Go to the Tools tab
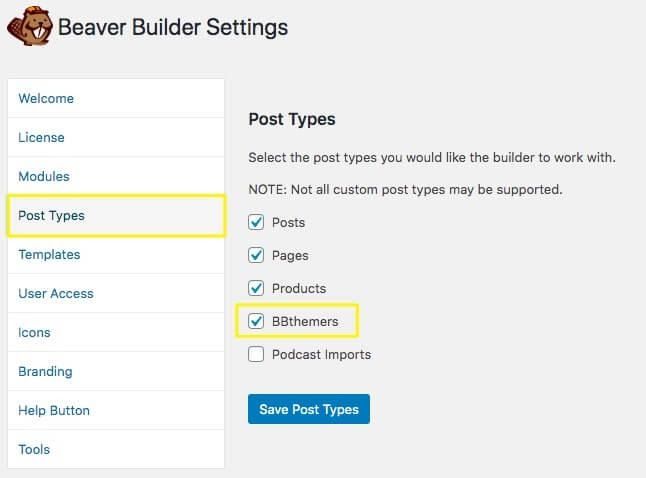The image size is (646, 478). [116, 449]
